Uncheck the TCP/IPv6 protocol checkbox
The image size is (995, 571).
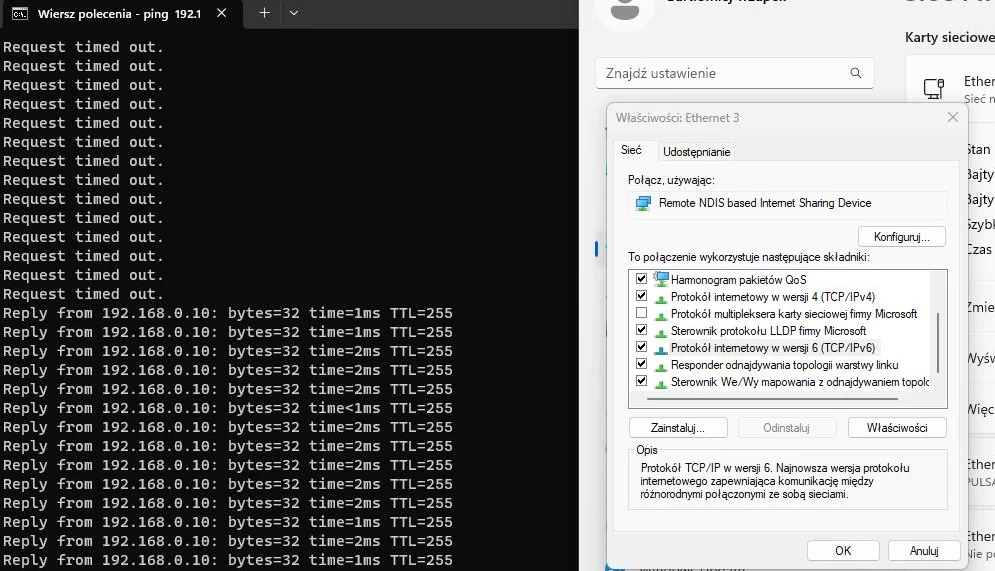[x=642, y=347]
